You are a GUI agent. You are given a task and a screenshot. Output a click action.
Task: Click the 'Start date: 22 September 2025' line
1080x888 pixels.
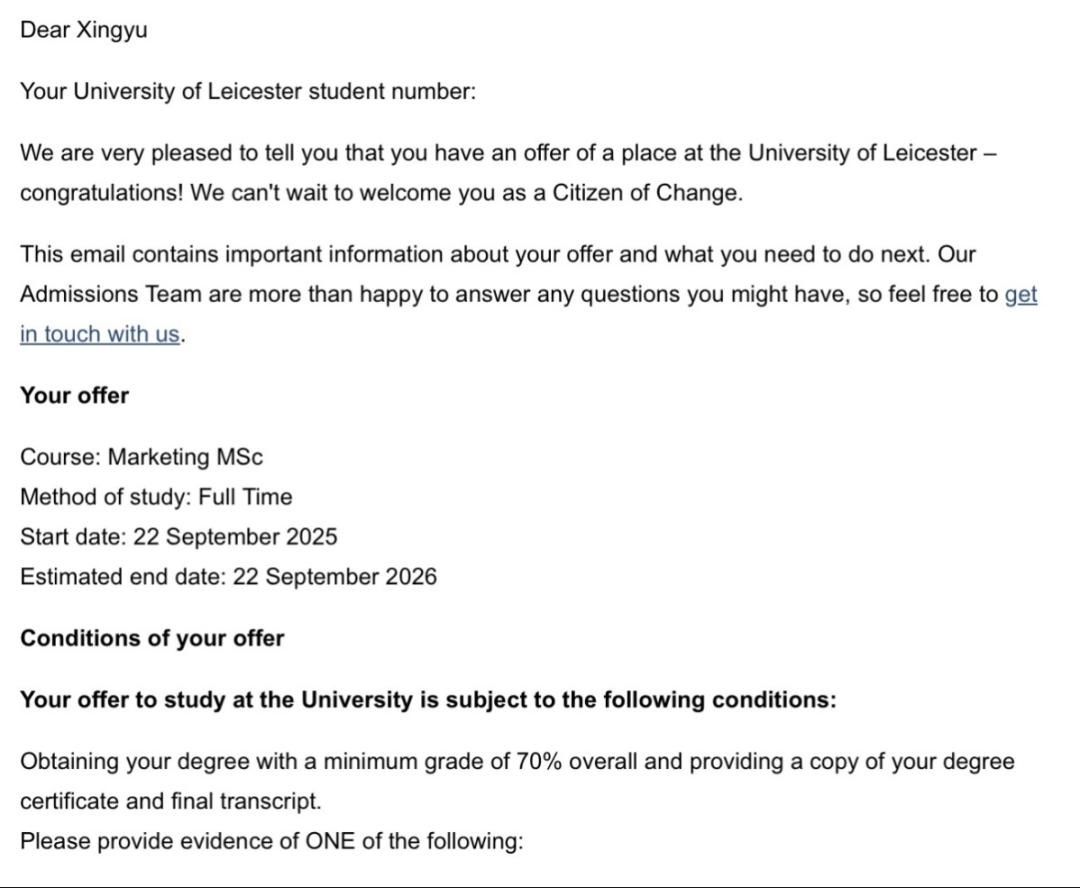point(178,537)
